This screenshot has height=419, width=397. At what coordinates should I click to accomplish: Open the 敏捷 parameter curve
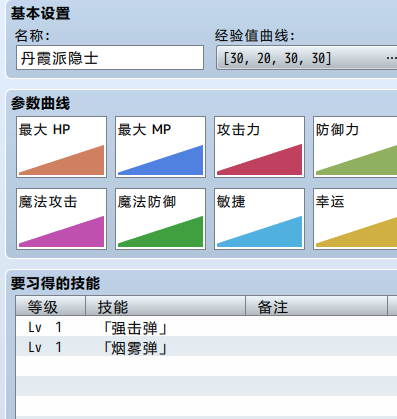coord(259,219)
